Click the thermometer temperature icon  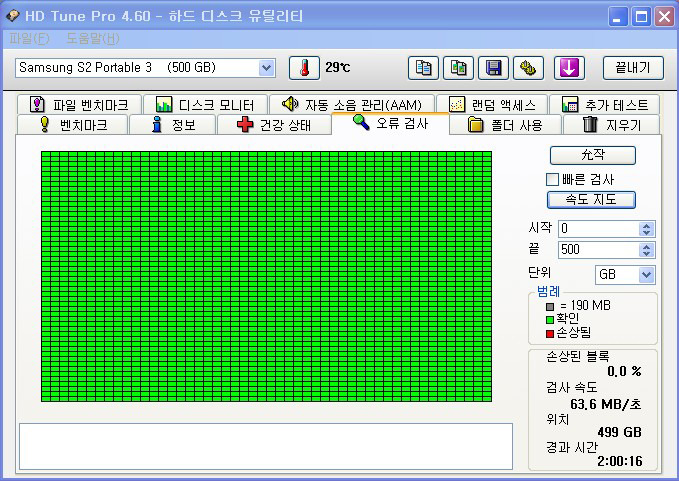point(304,68)
